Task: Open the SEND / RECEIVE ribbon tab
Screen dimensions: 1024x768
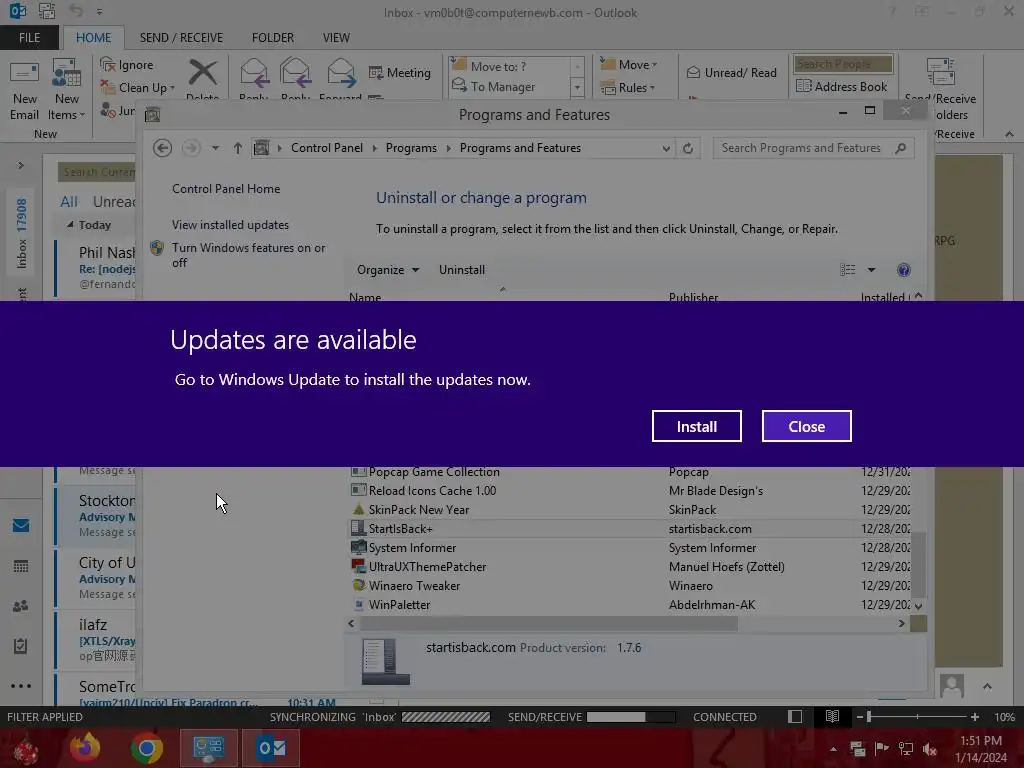Action: tap(181, 38)
